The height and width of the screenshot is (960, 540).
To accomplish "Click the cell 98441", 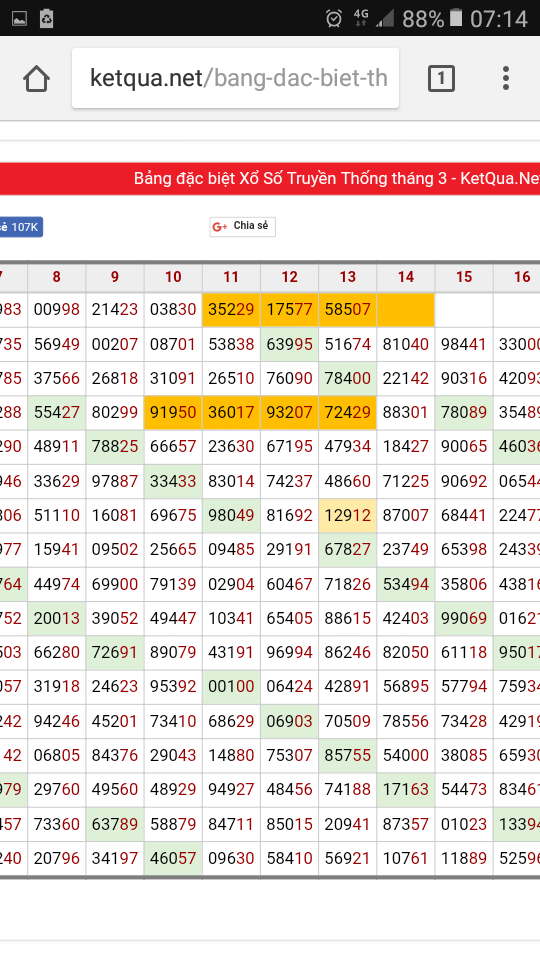I will click(463, 344).
